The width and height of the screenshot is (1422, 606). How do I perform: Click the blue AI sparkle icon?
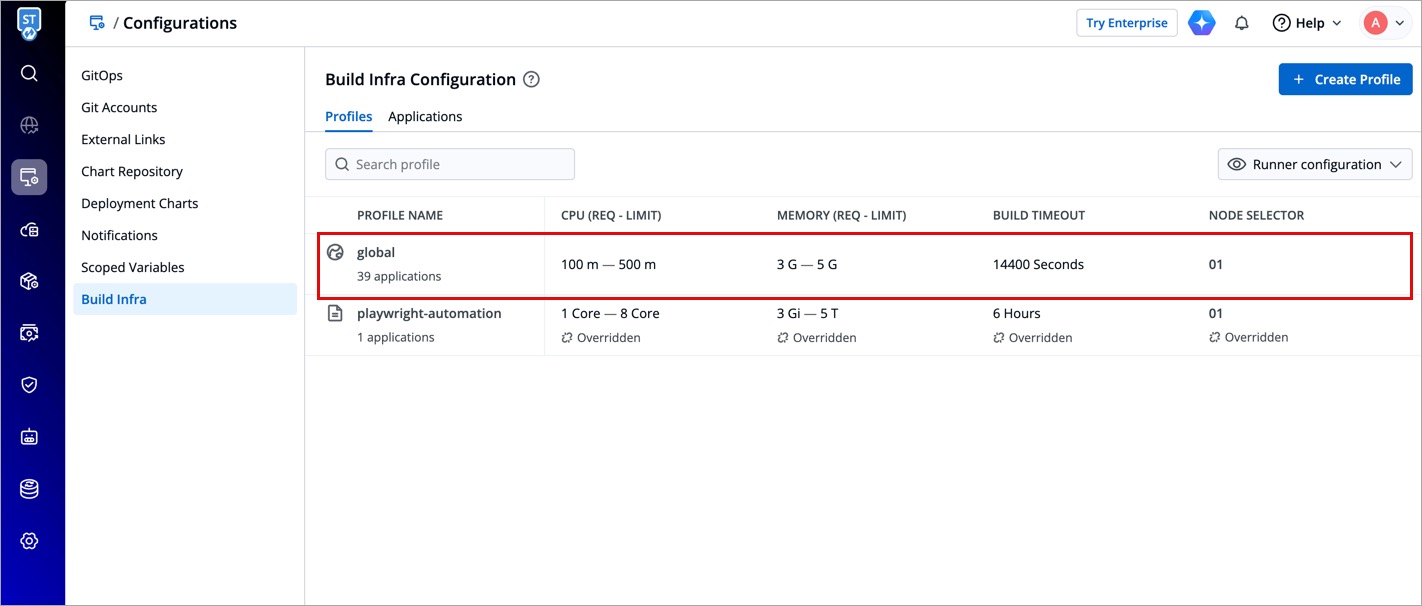pyautogui.click(x=1202, y=23)
